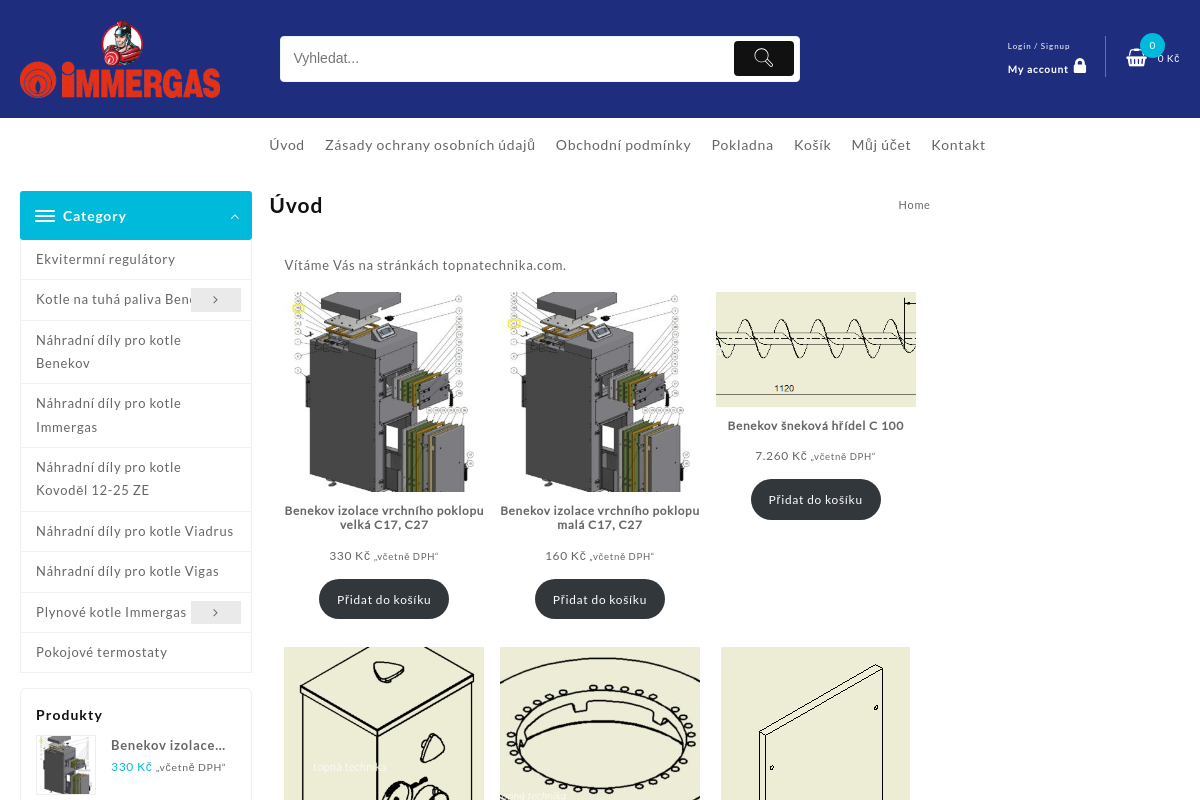Screen dimensions: 1200x800
Task: Click the magnifier search button
Action: [764, 58]
